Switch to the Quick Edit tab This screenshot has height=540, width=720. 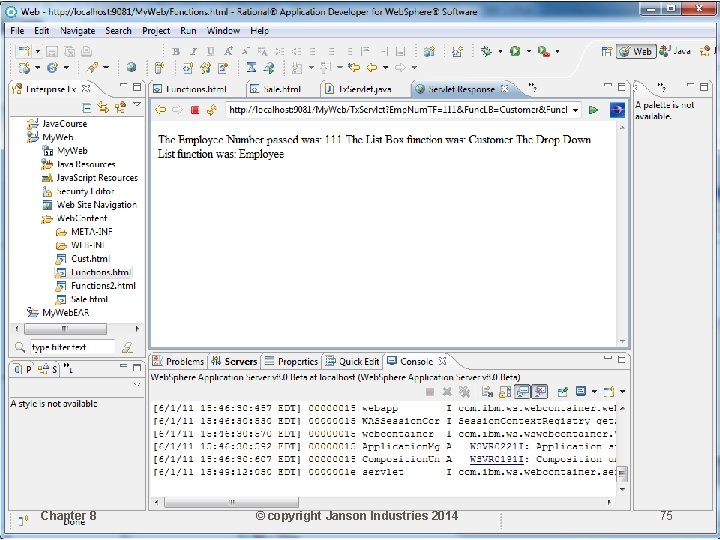pyautogui.click(x=353, y=362)
